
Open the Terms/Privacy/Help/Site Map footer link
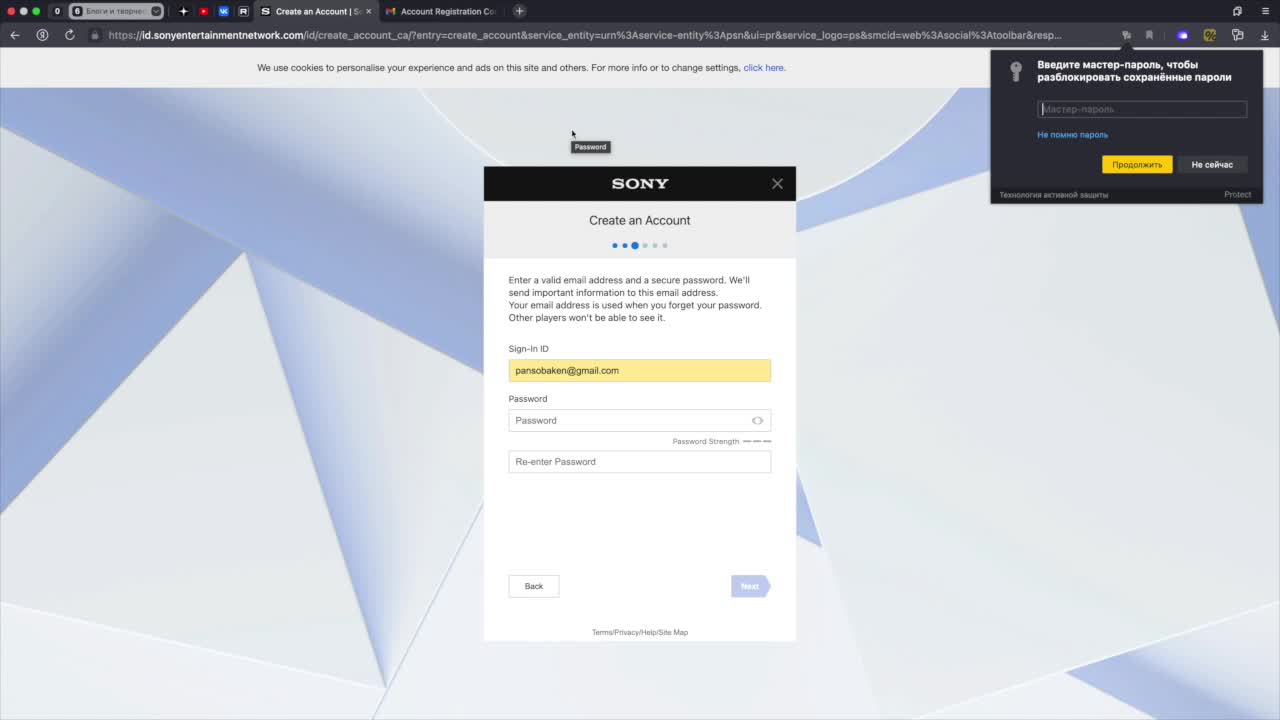(x=640, y=632)
